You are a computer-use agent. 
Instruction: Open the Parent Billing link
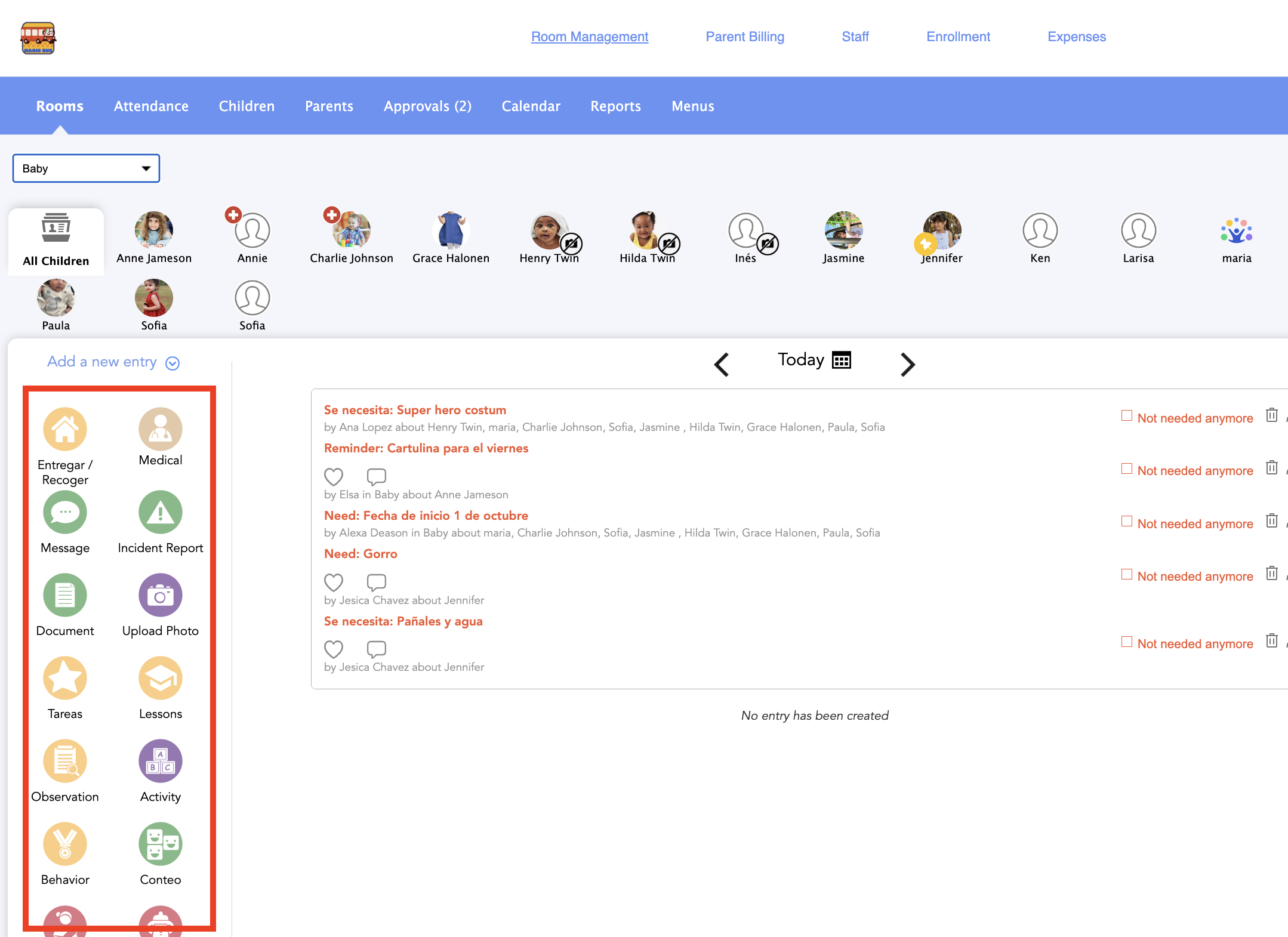pos(744,36)
